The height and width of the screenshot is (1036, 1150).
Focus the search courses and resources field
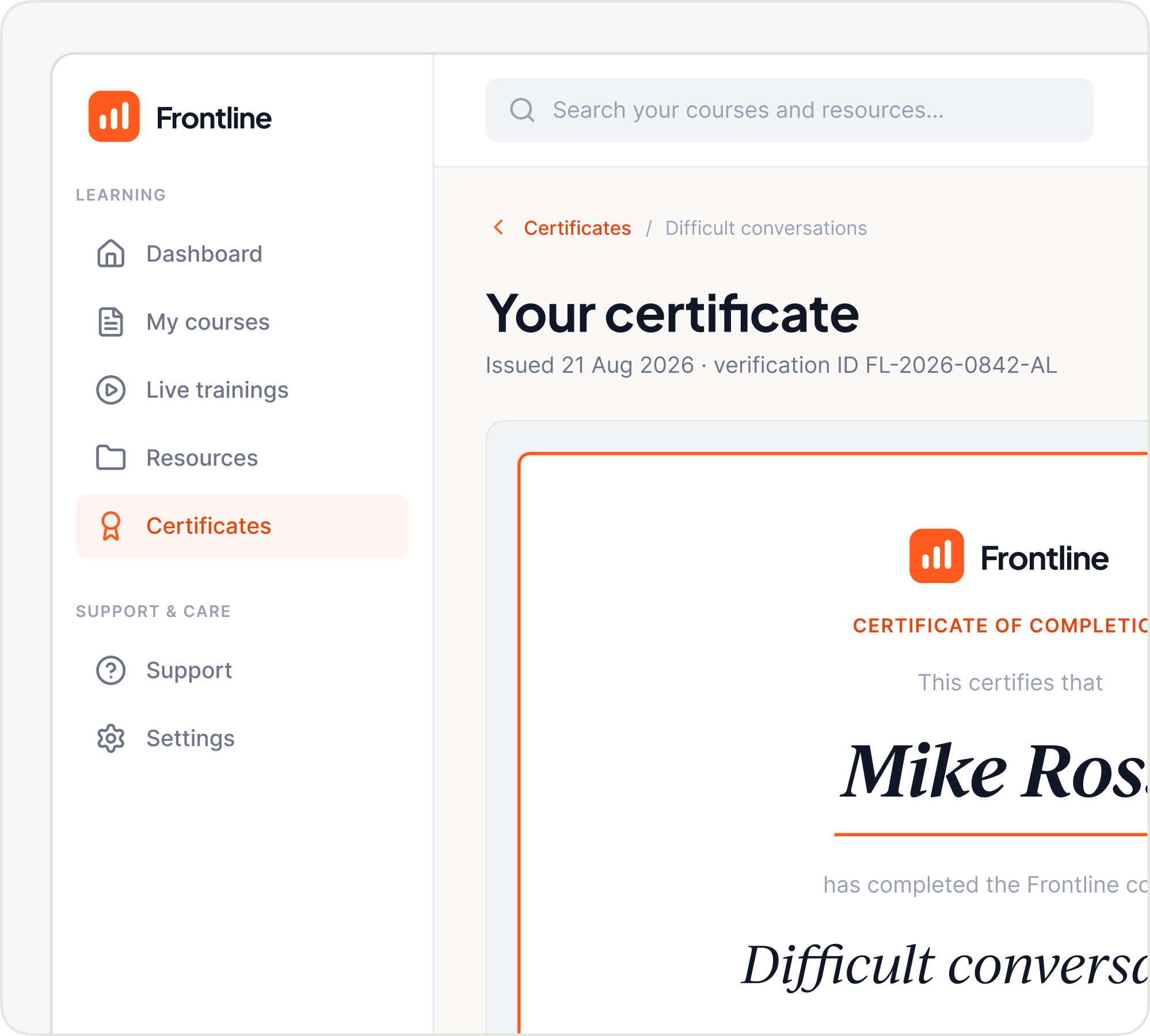(x=789, y=110)
